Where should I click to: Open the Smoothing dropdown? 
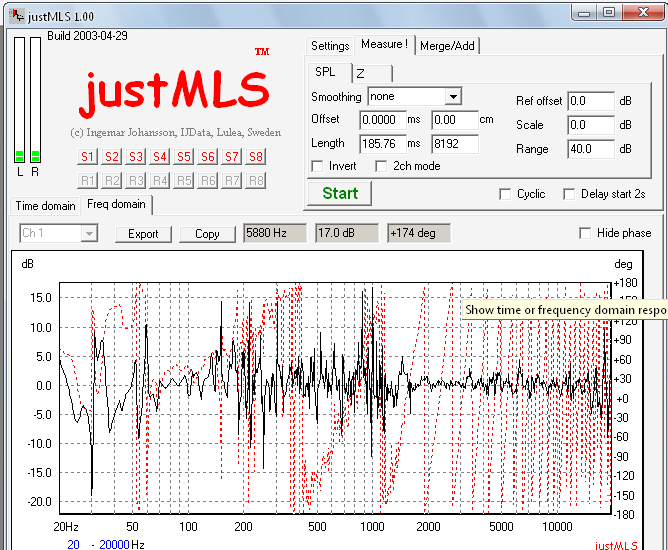(415, 97)
